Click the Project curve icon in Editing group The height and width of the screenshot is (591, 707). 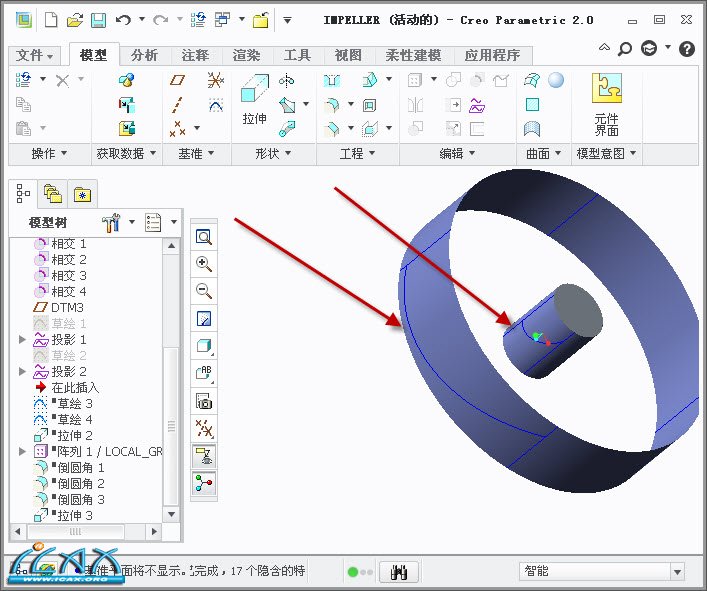click(477, 105)
